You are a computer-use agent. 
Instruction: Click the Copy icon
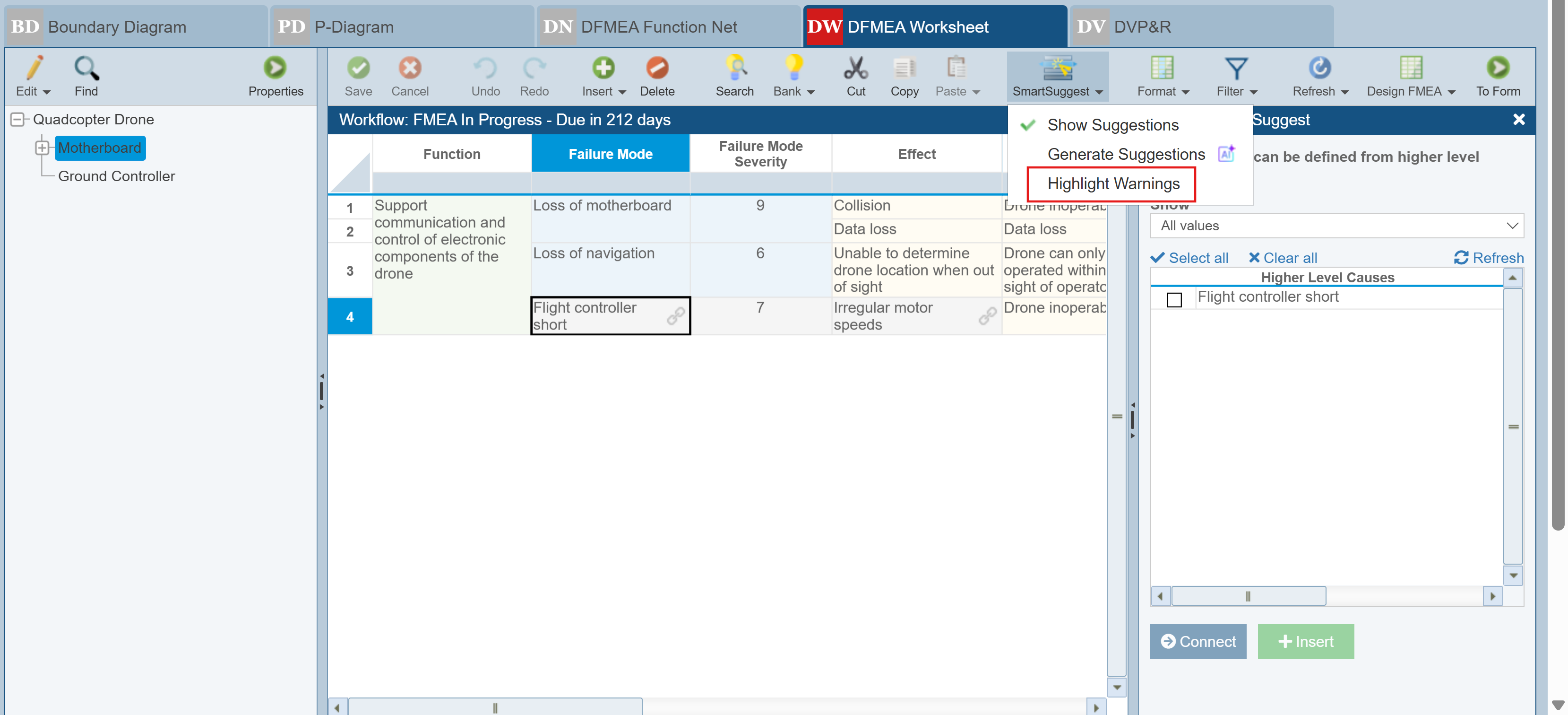coord(904,68)
